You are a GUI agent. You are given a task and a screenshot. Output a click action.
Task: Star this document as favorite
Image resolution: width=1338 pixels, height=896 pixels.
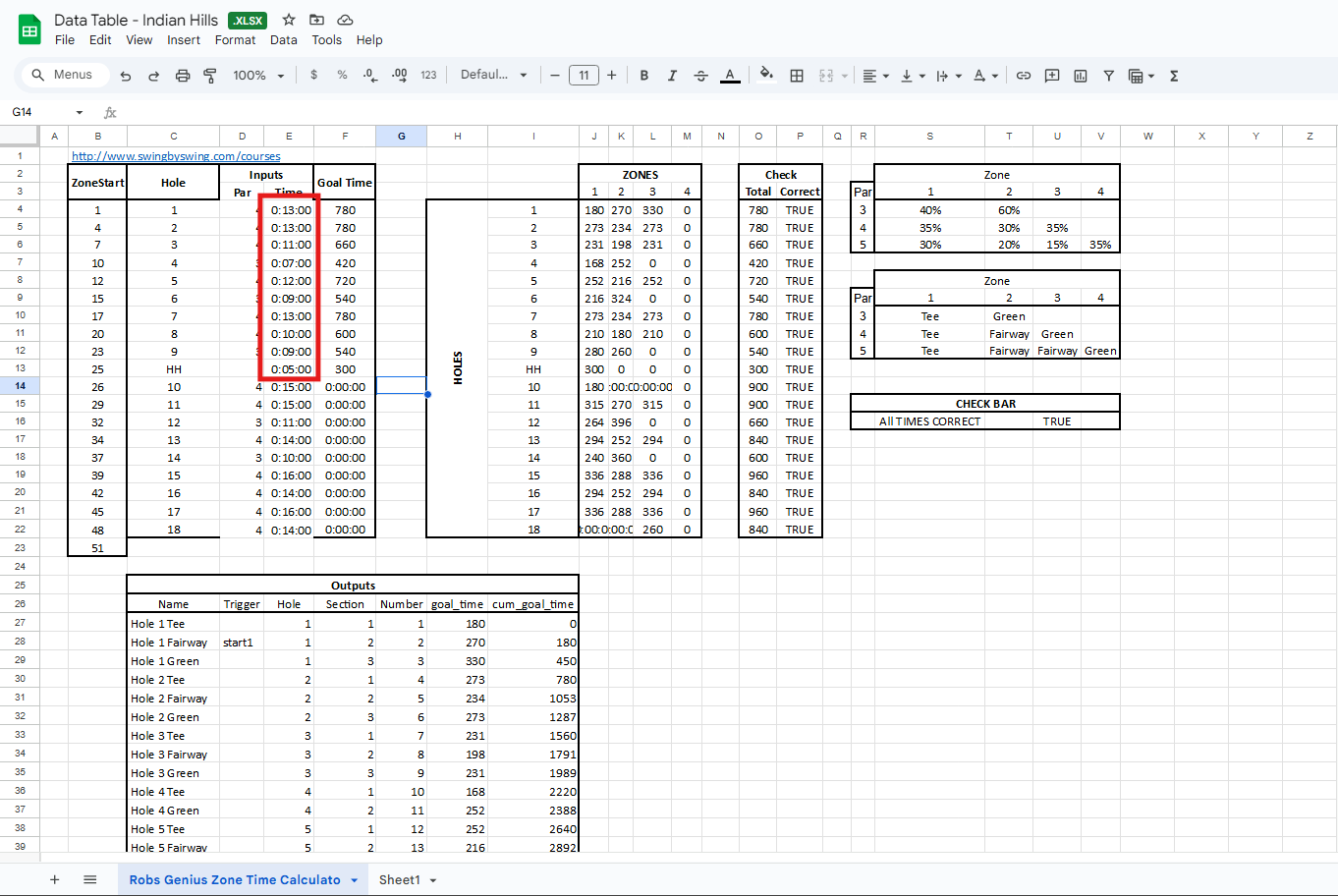(x=289, y=20)
